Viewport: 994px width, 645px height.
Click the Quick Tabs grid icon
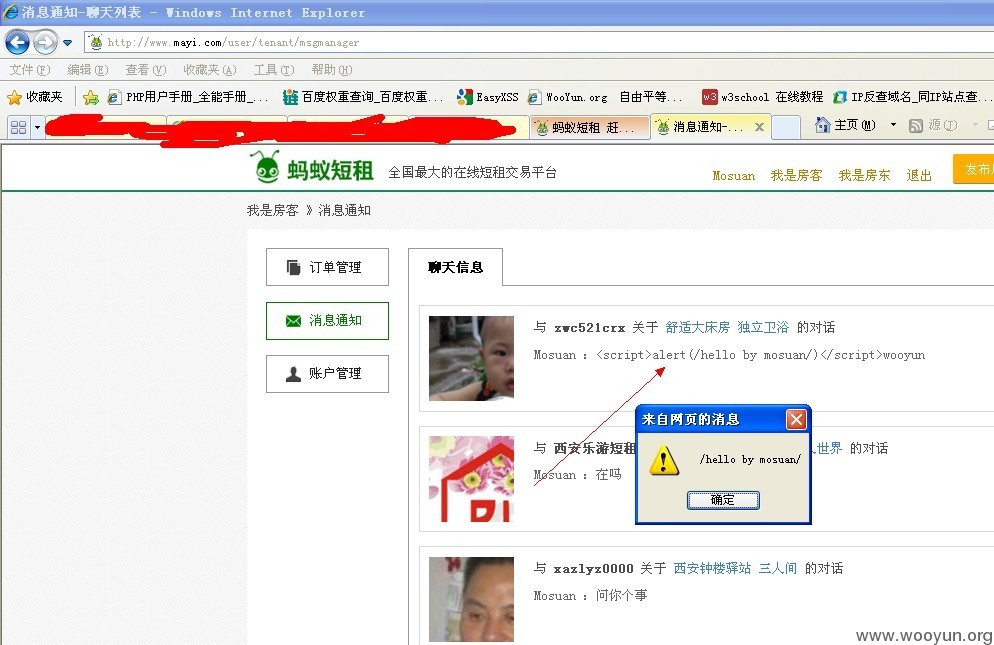click(18, 127)
